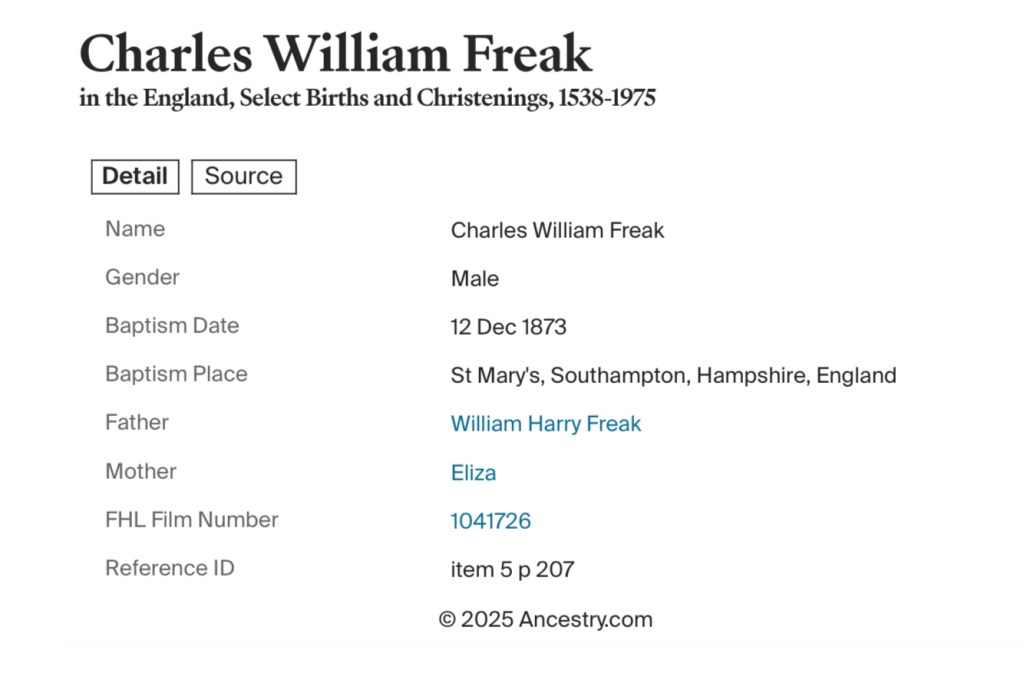Click the Father field label
Screen dimensions: 1024x690
click(137, 422)
